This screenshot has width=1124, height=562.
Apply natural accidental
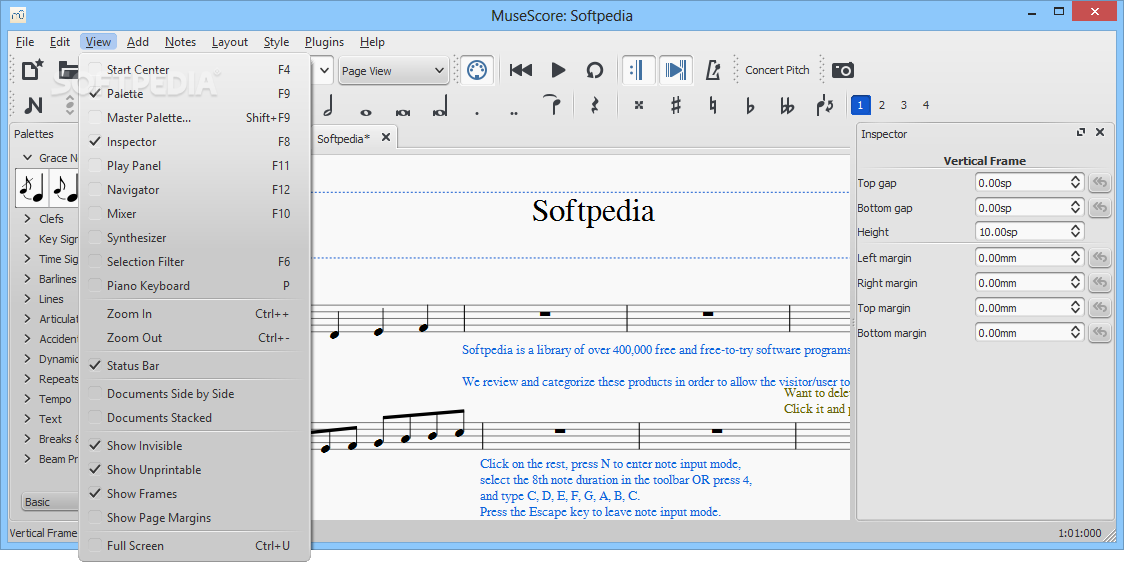pos(713,105)
